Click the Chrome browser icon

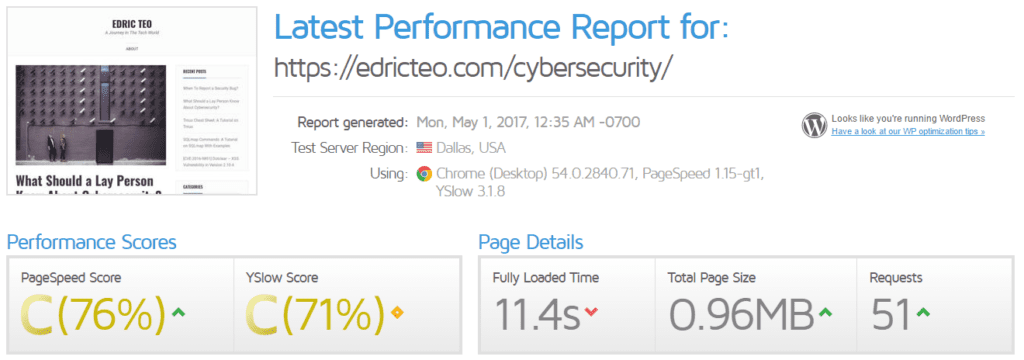pyautogui.click(x=424, y=174)
